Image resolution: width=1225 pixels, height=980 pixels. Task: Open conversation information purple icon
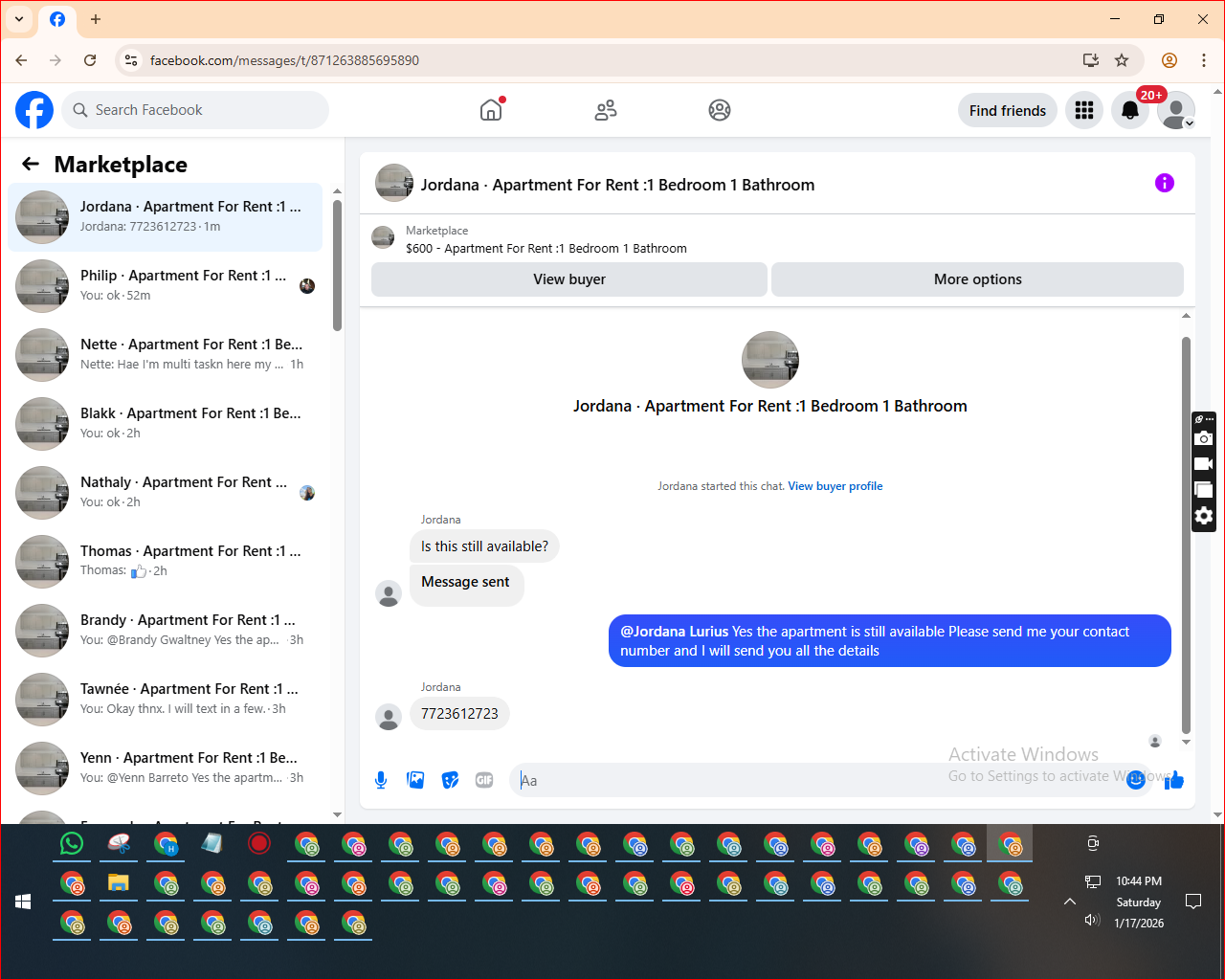(x=1165, y=183)
